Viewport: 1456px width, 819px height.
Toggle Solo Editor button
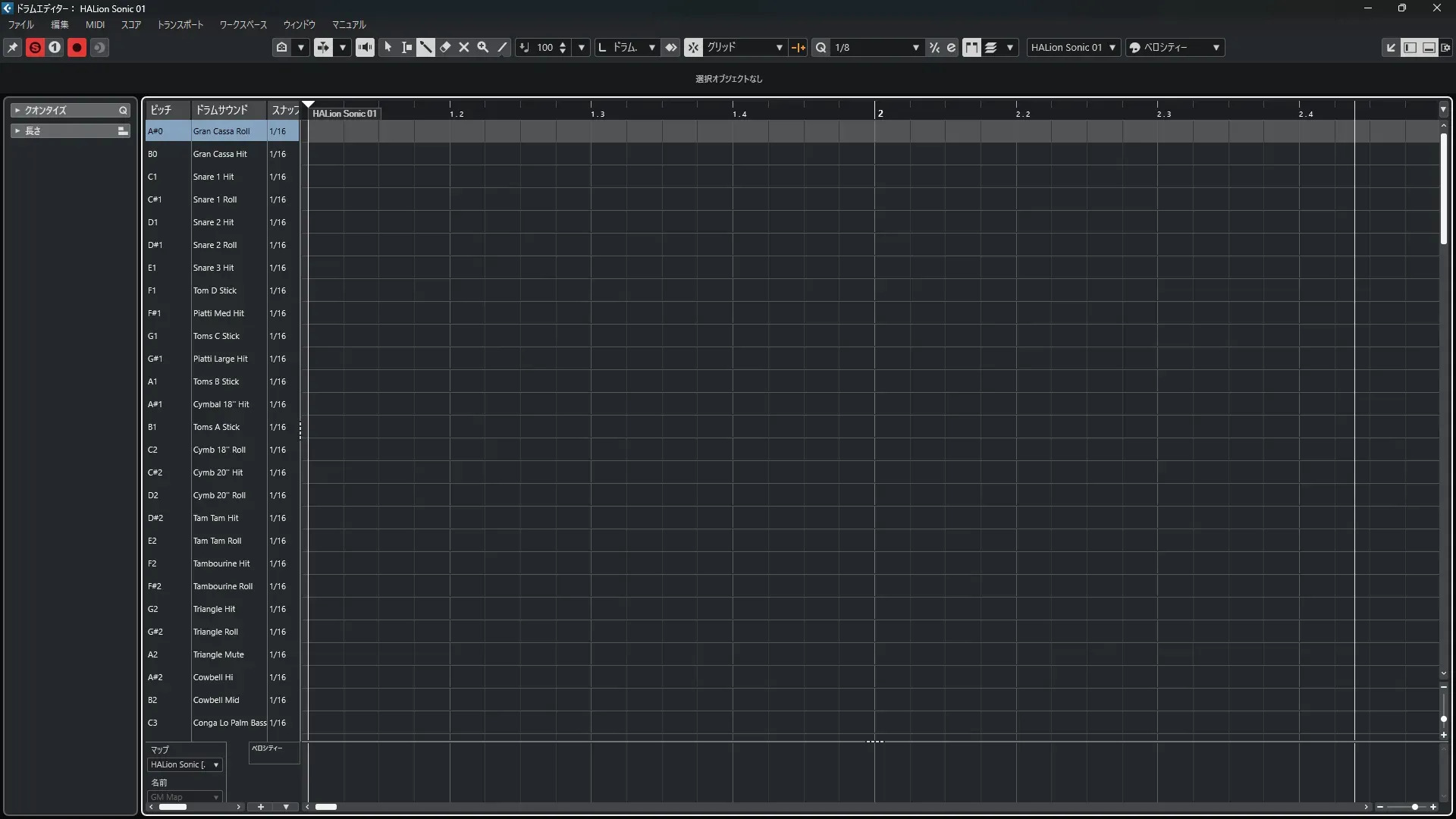pos(35,47)
